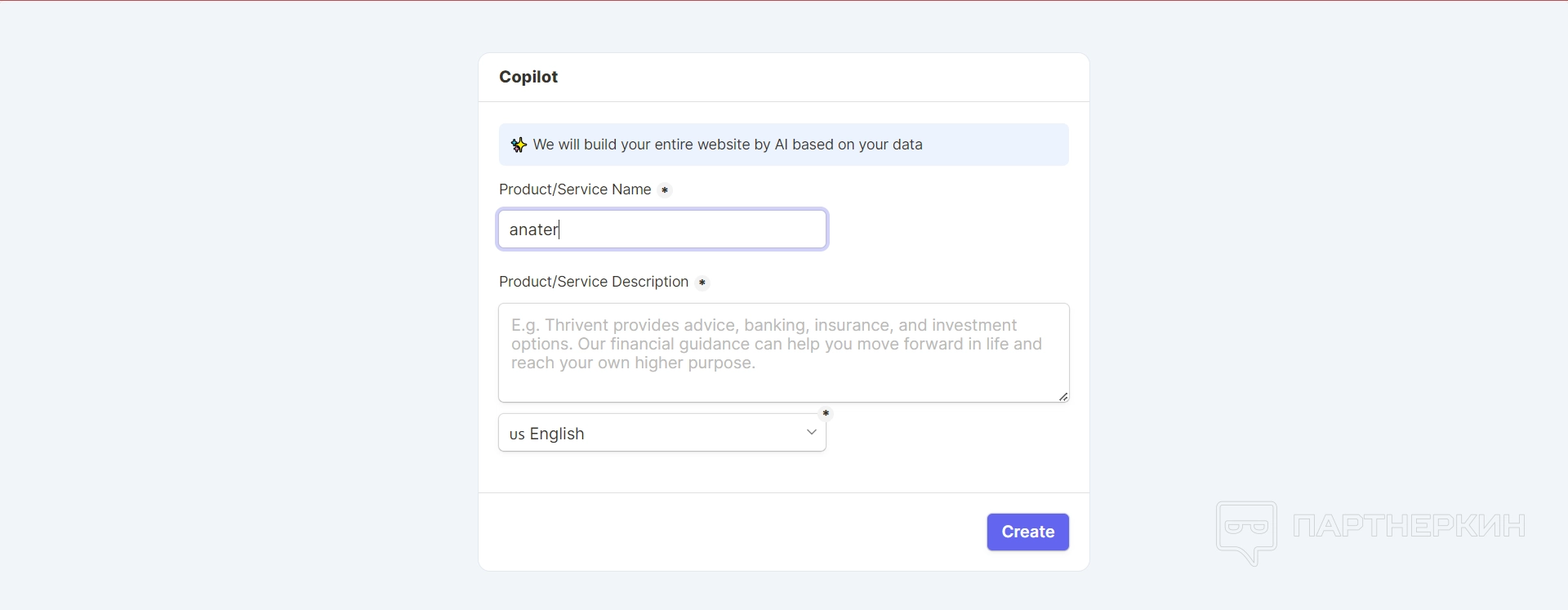The image size is (1568, 610).
Task: Click the Product/Service Name label
Action: point(575,189)
